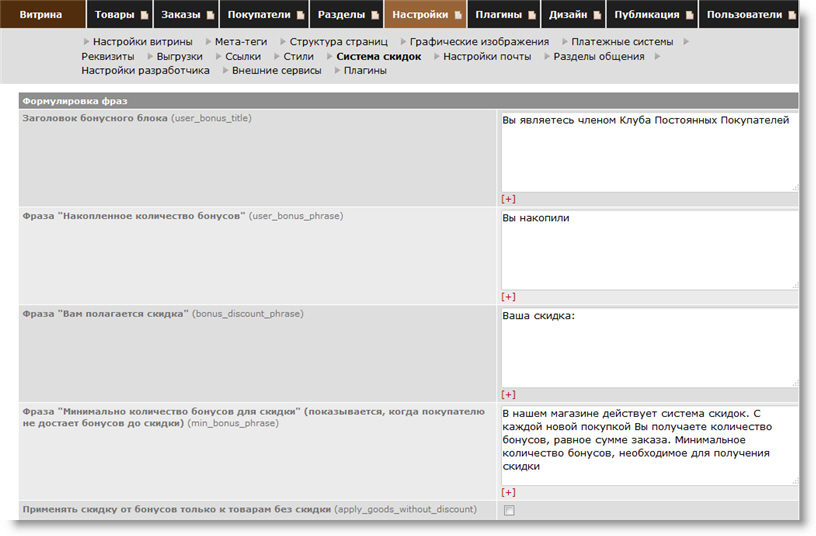The width and height of the screenshot is (816, 536).
Task: Switch to the Пользователи tab
Action: coord(744,15)
